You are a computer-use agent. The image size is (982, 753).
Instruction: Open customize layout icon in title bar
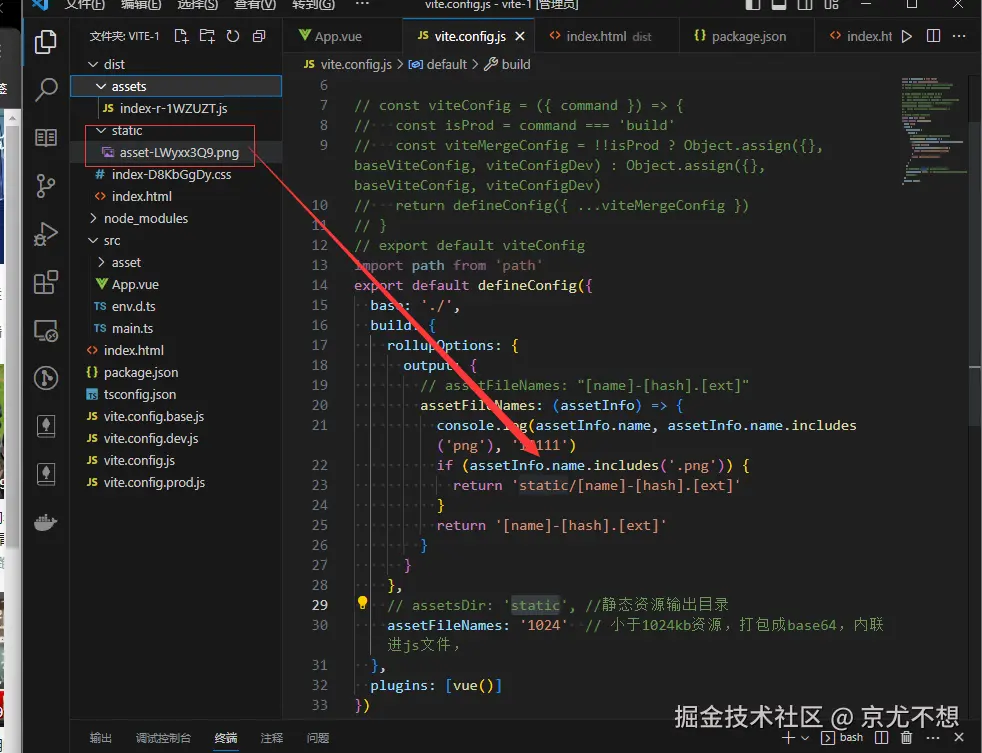[x=832, y=4]
